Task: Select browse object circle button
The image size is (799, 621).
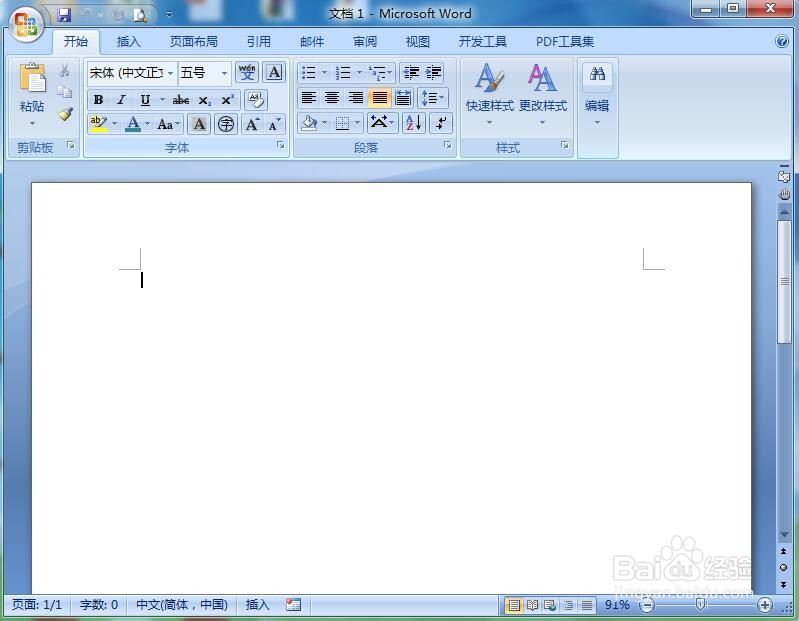Action: [x=783, y=568]
